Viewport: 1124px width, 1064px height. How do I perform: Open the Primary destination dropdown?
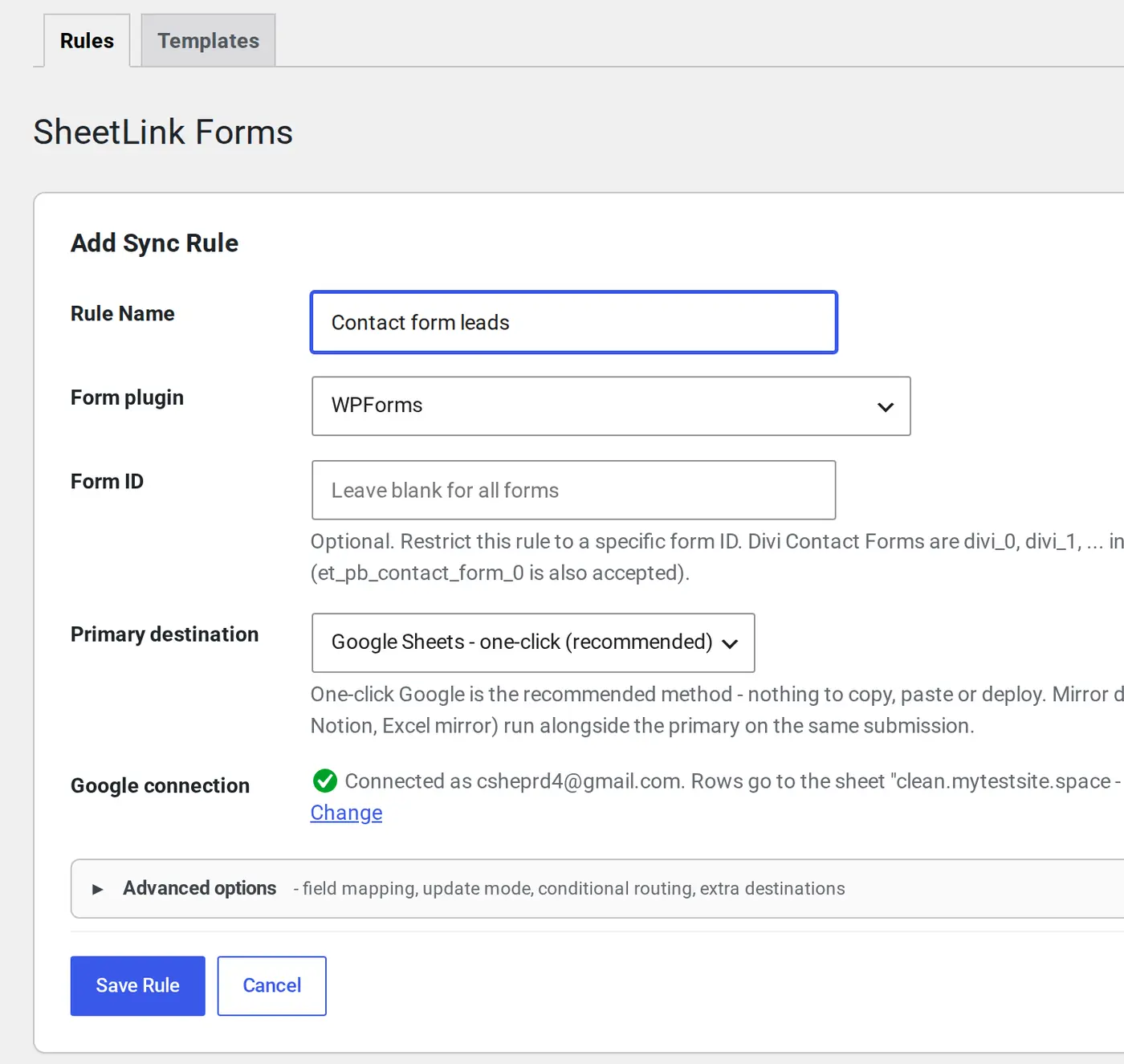pyautogui.click(x=533, y=642)
